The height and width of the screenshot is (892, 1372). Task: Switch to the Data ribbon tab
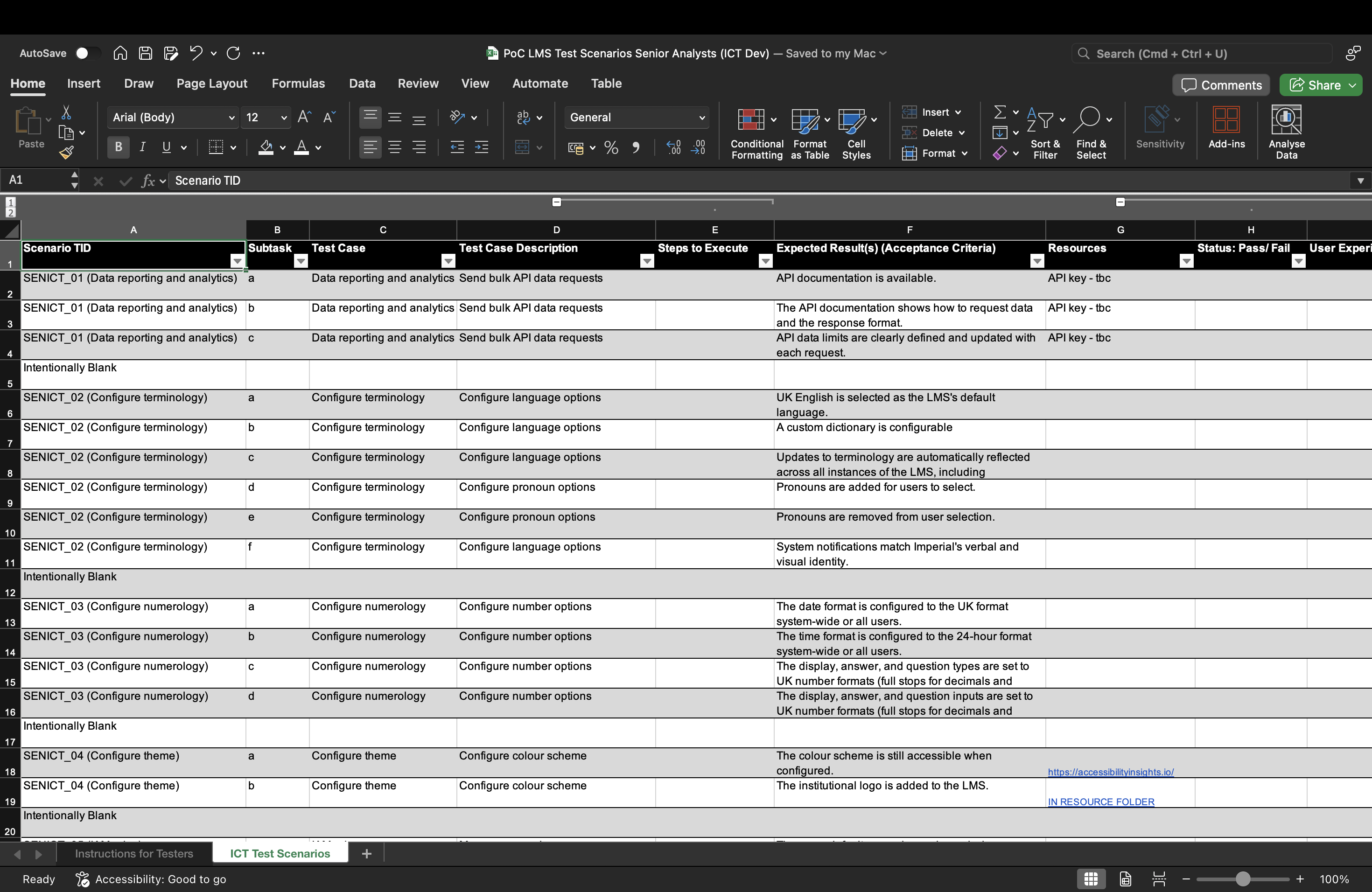pyautogui.click(x=362, y=84)
